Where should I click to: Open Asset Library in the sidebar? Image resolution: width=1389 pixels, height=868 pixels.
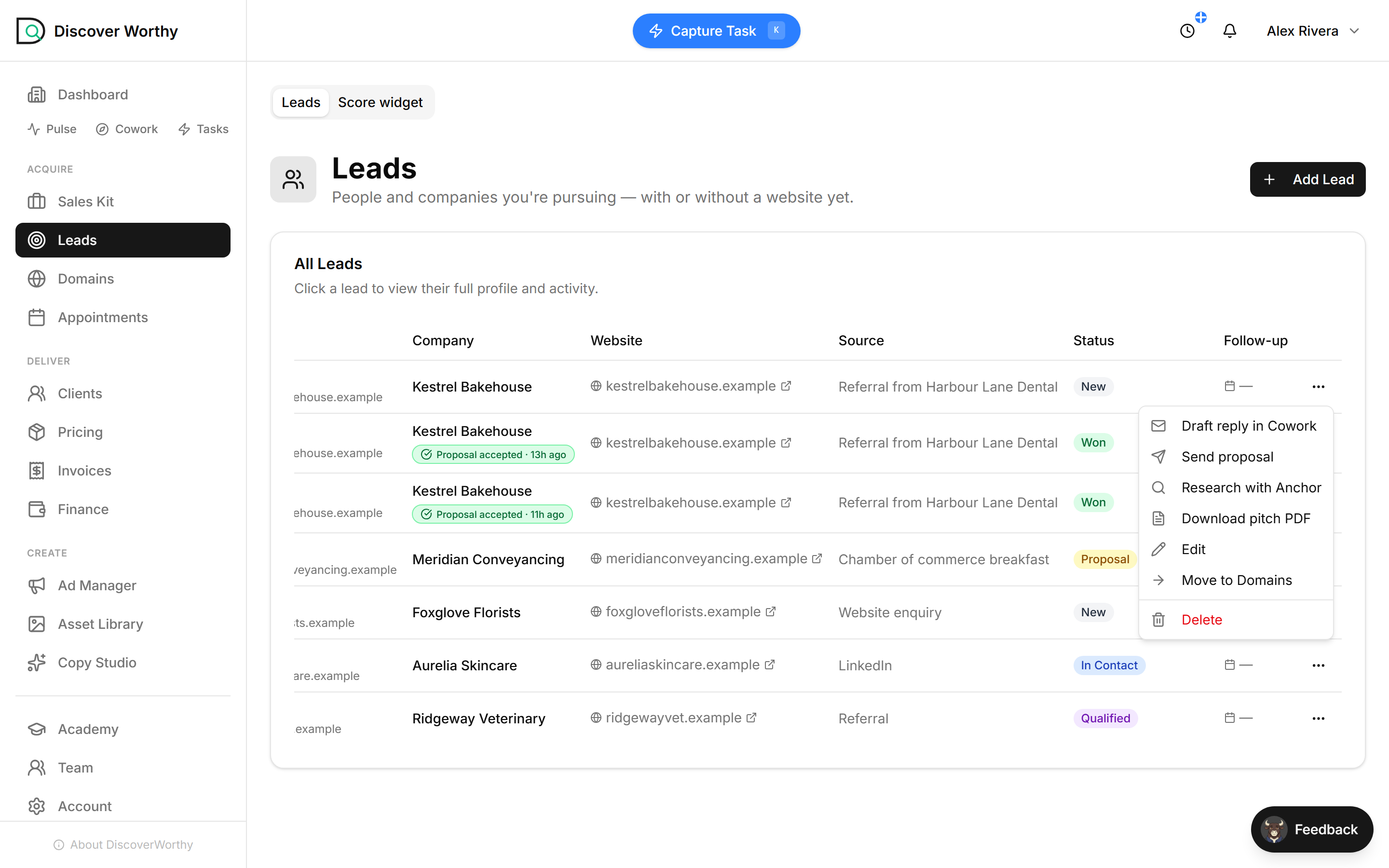click(x=123, y=624)
